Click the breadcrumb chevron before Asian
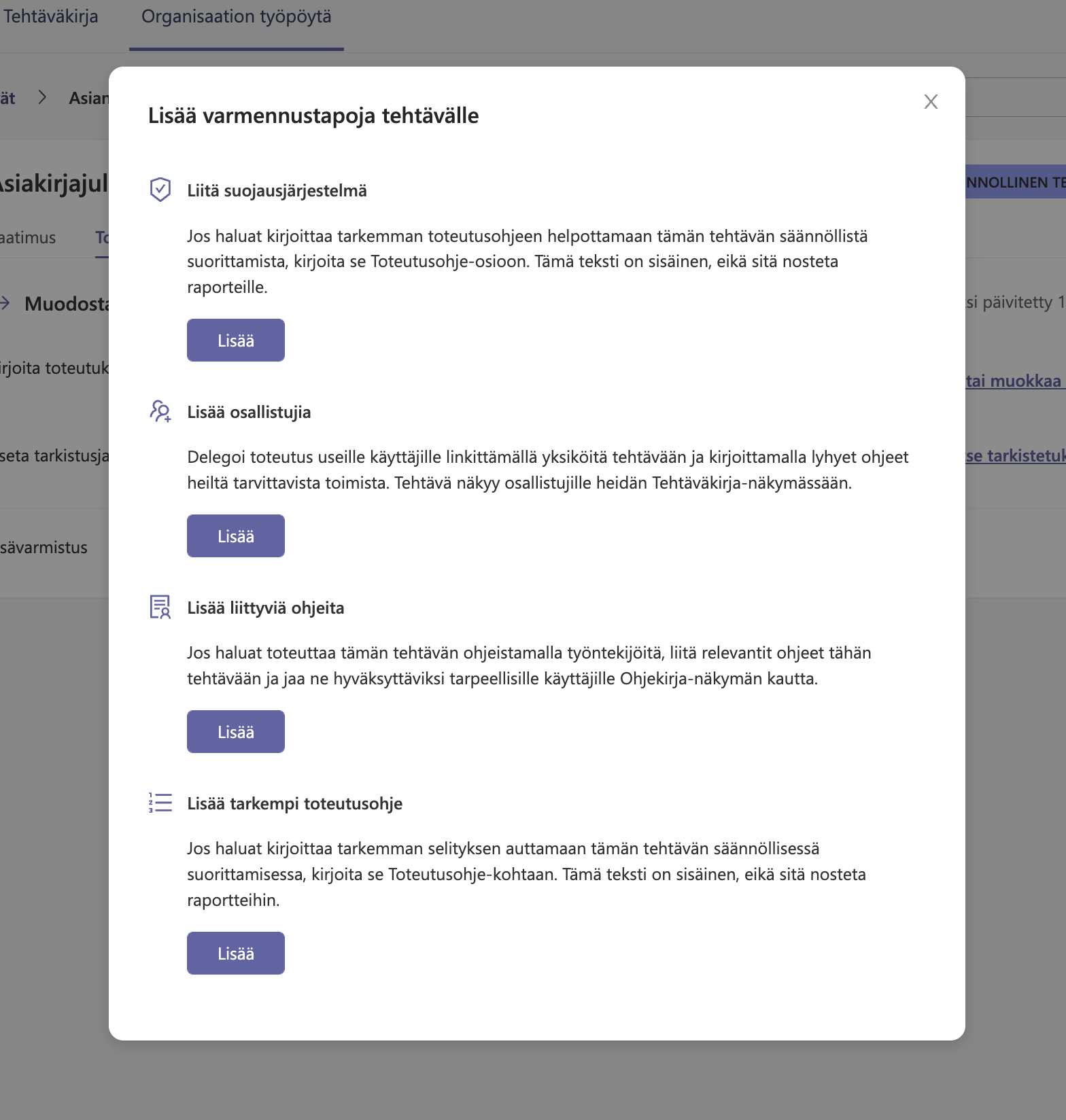The width and height of the screenshot is (1066, 1120). point(43,98)
